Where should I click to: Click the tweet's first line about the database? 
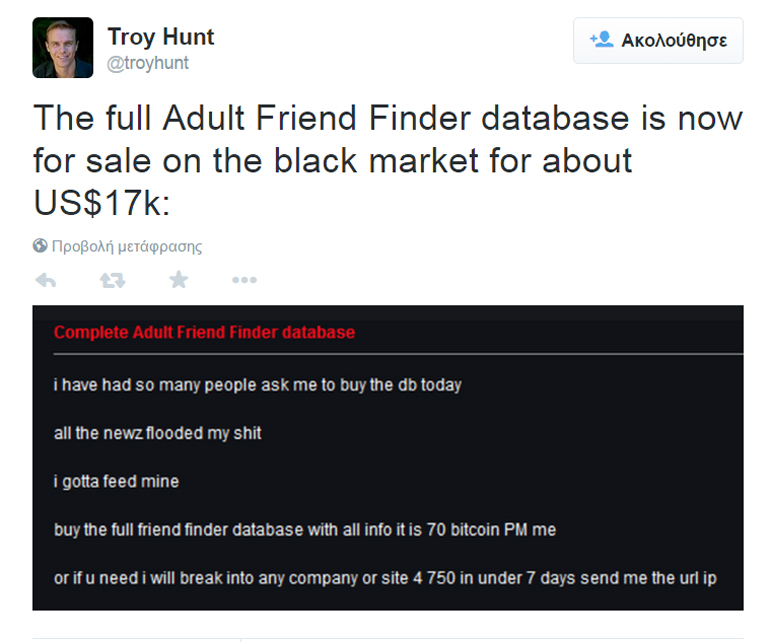point(388,118)
